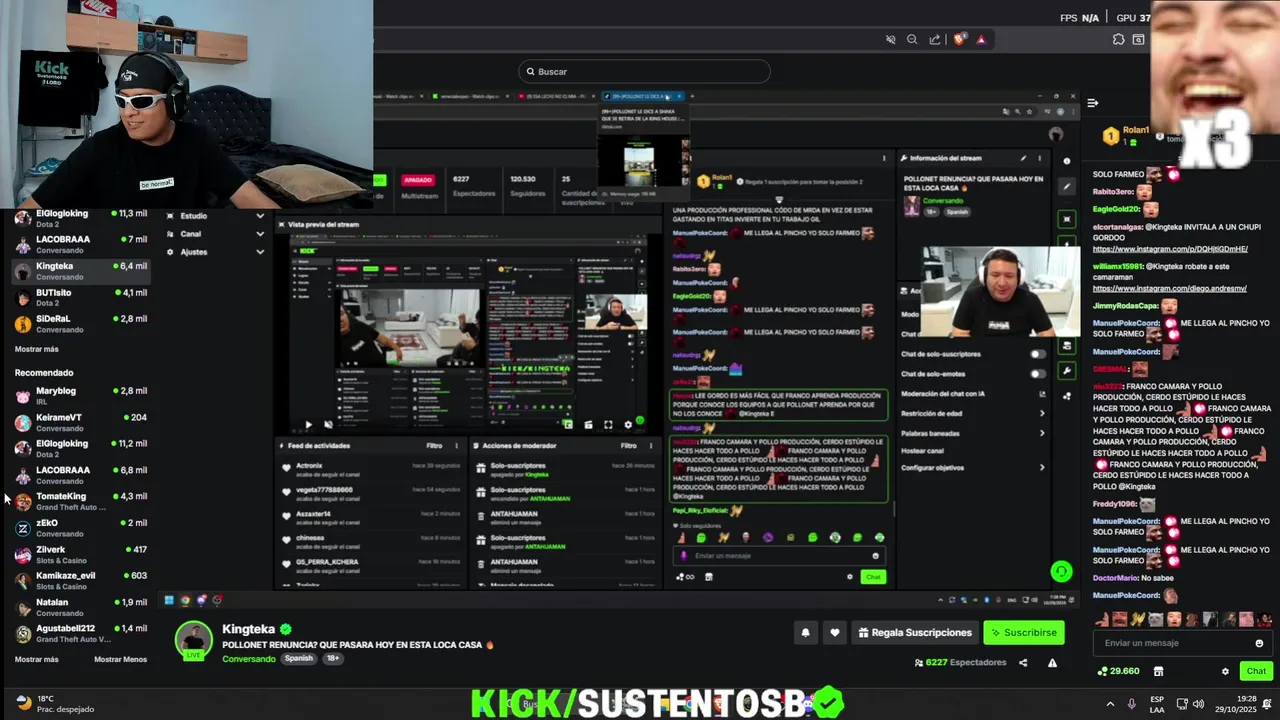The image size is (1280, 720).
Task: Click the zoom magnifier icon in address bar
Action: (x=912, y=39)
